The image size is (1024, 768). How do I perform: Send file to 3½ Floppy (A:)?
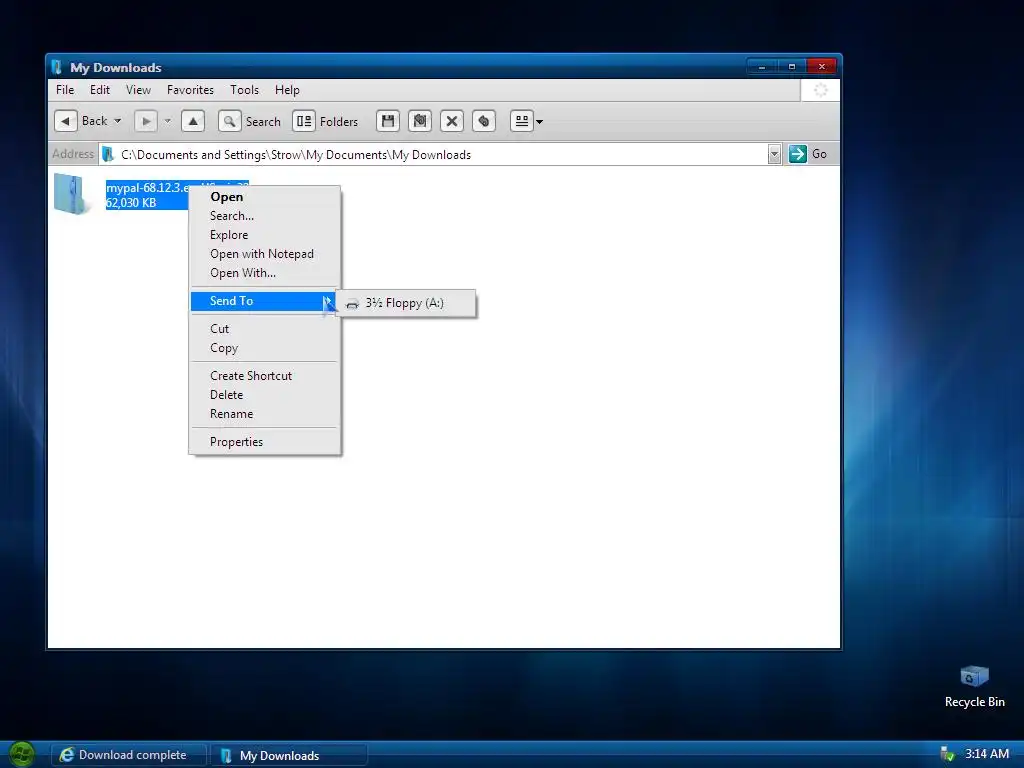[x=406, y=303]
